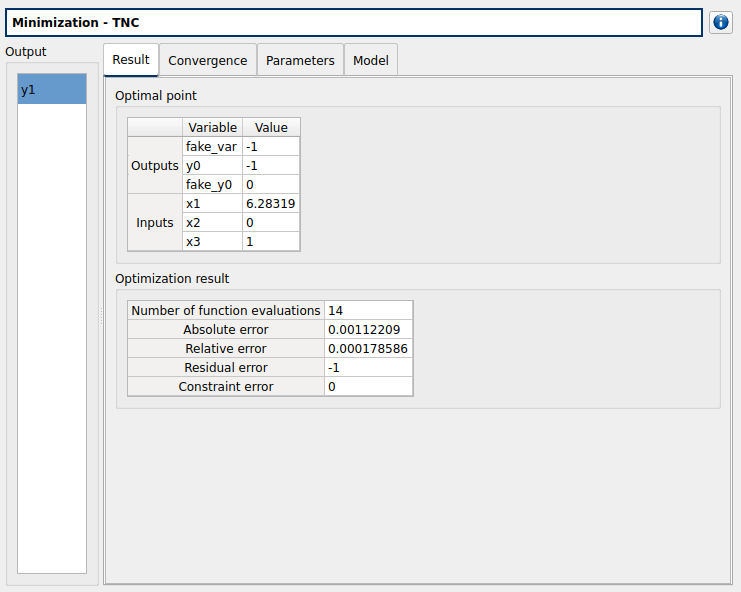Image resolution: width=741 pixels, height=592 pixels.
Task: Open the Parameters tab
Action: coord(300,60)
